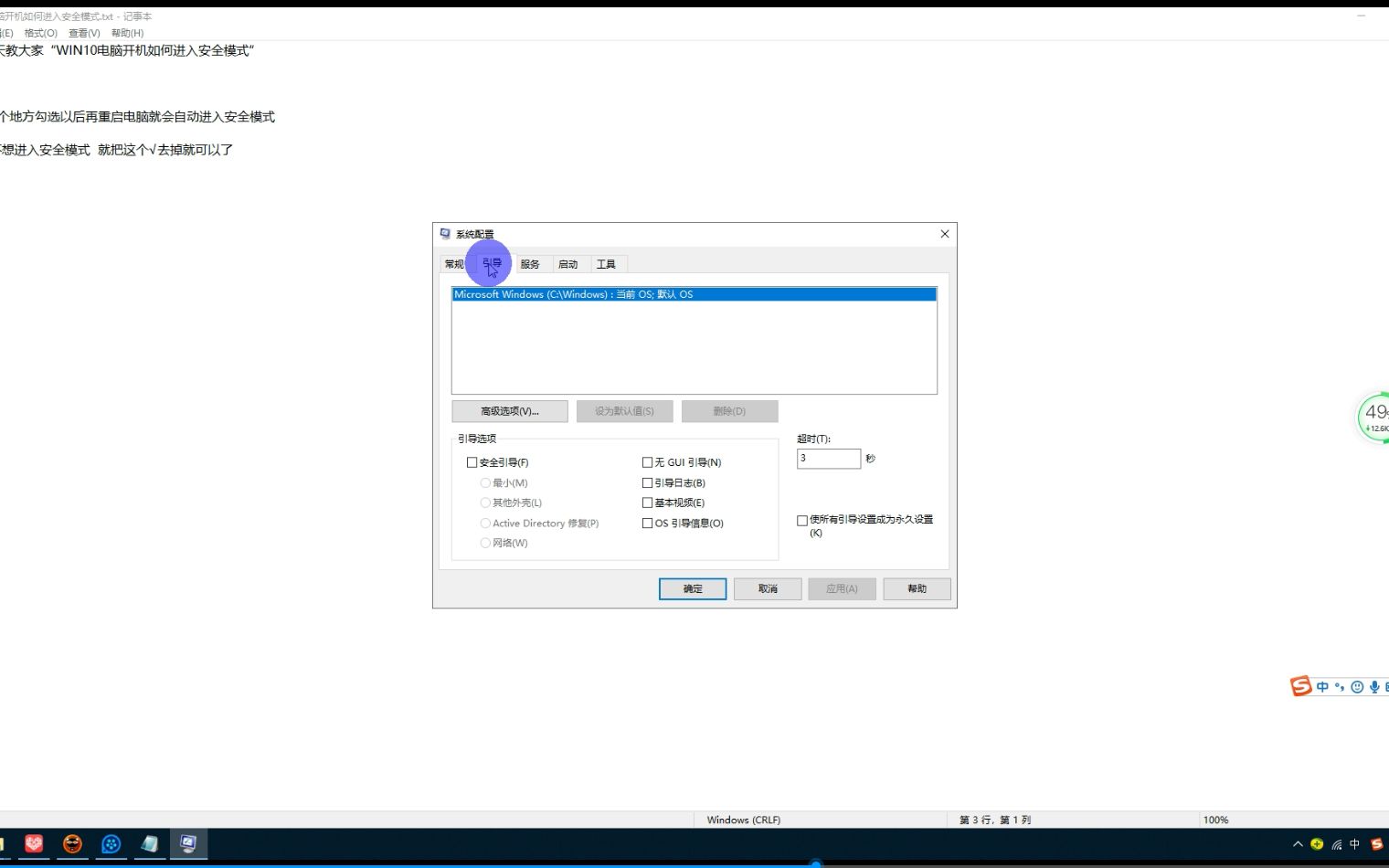Check the 无GUI引导 option
Screen dimensions: 1389x868
(647, 461)
